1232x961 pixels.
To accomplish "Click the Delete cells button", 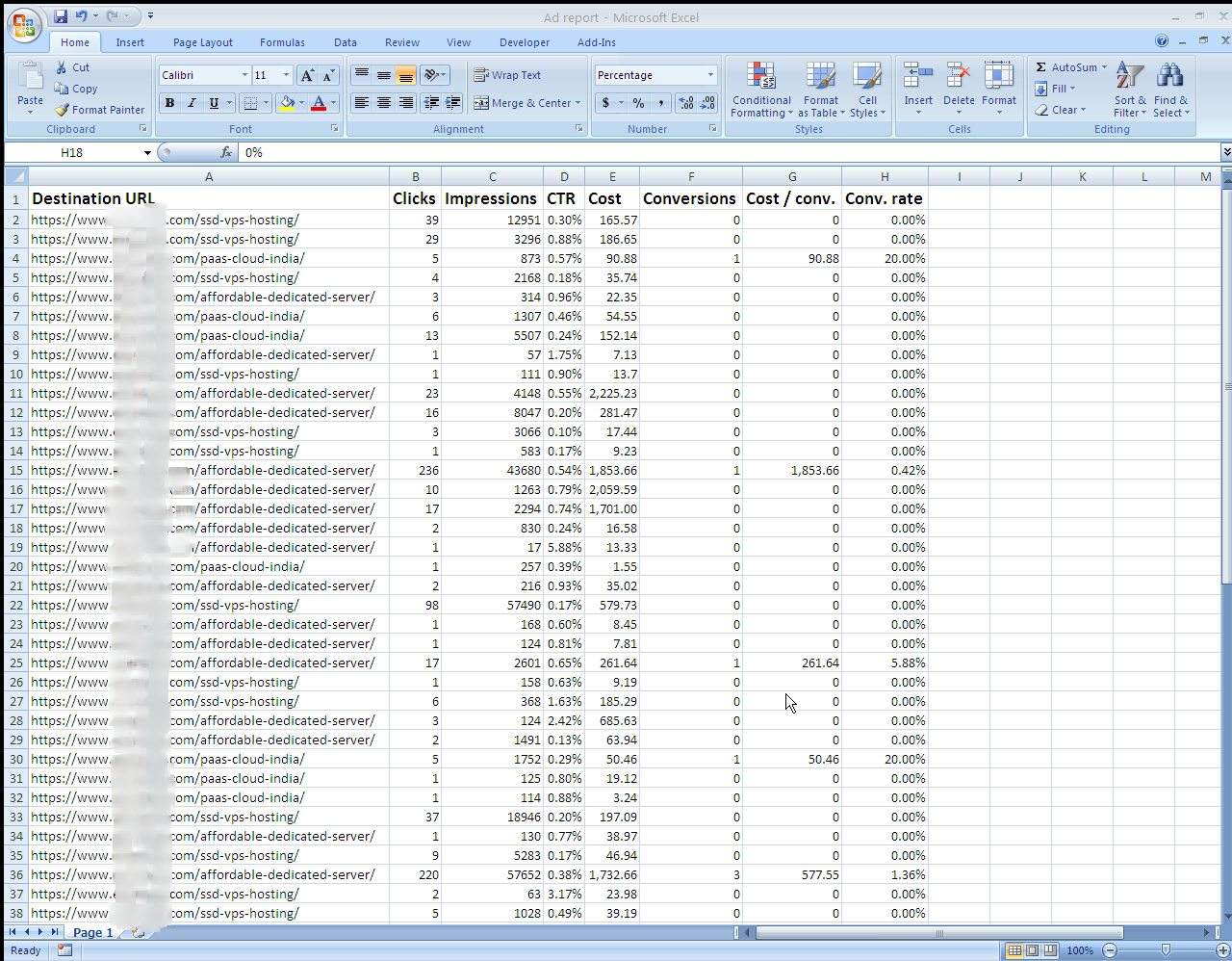I will click(959, 90).
